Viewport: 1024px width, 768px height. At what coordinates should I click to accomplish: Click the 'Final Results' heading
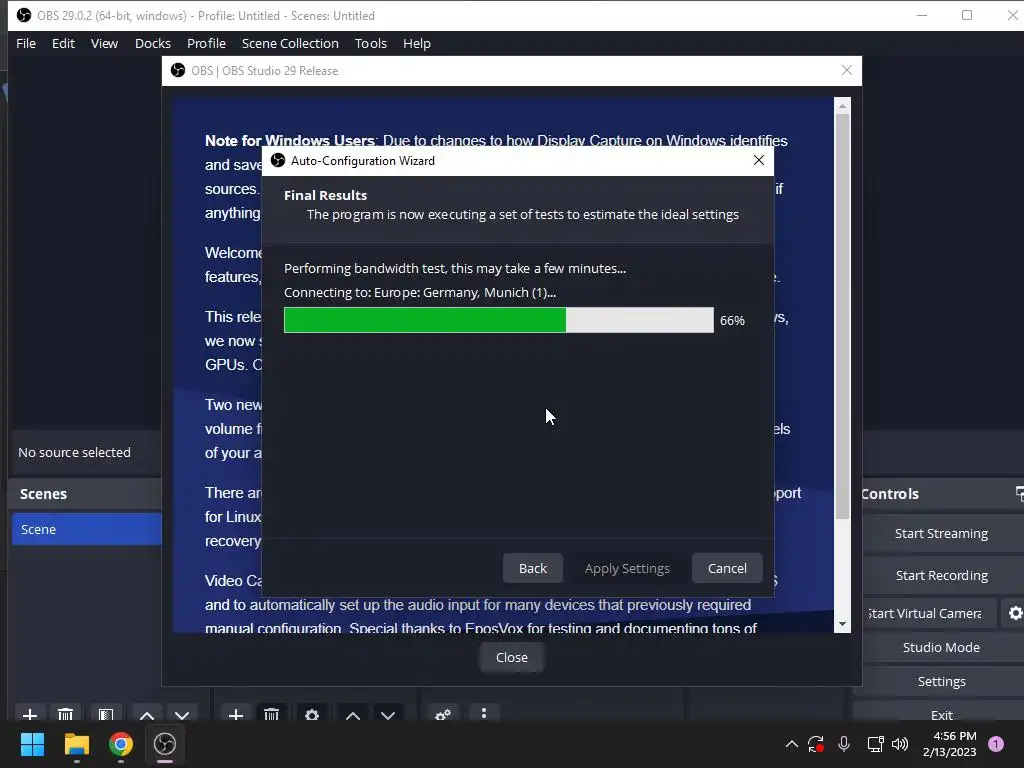click(x=325, y=195)
